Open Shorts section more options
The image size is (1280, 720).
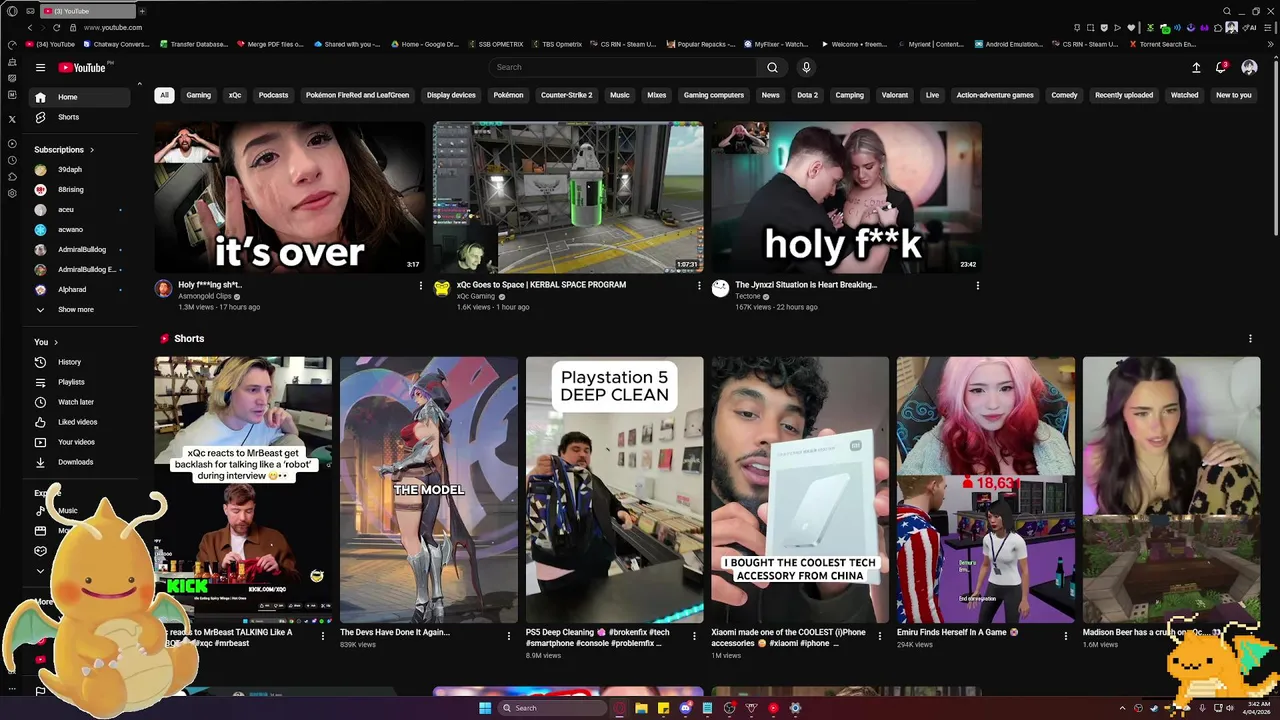1250,339
